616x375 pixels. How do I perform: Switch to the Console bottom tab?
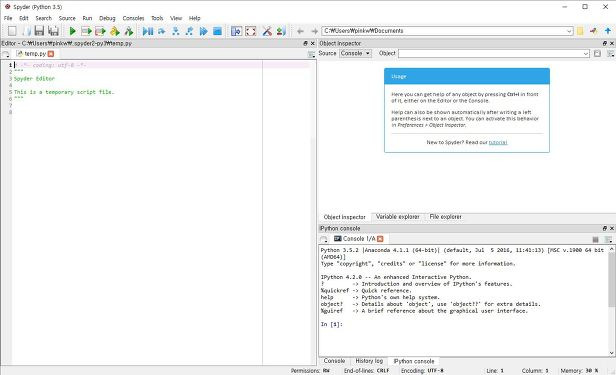click(334, 361)
